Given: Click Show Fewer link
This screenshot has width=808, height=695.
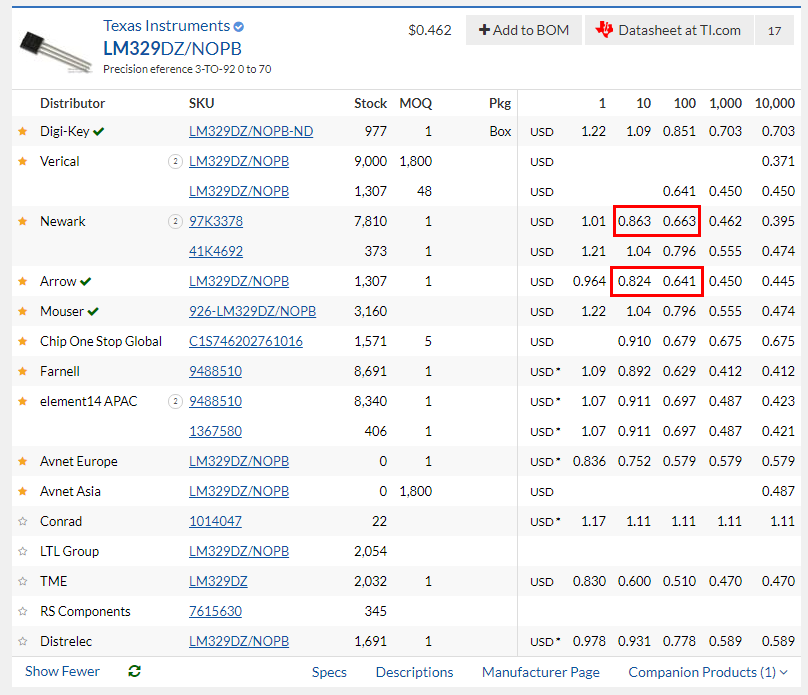Looking at the screenshot, I should click(62, 671).
